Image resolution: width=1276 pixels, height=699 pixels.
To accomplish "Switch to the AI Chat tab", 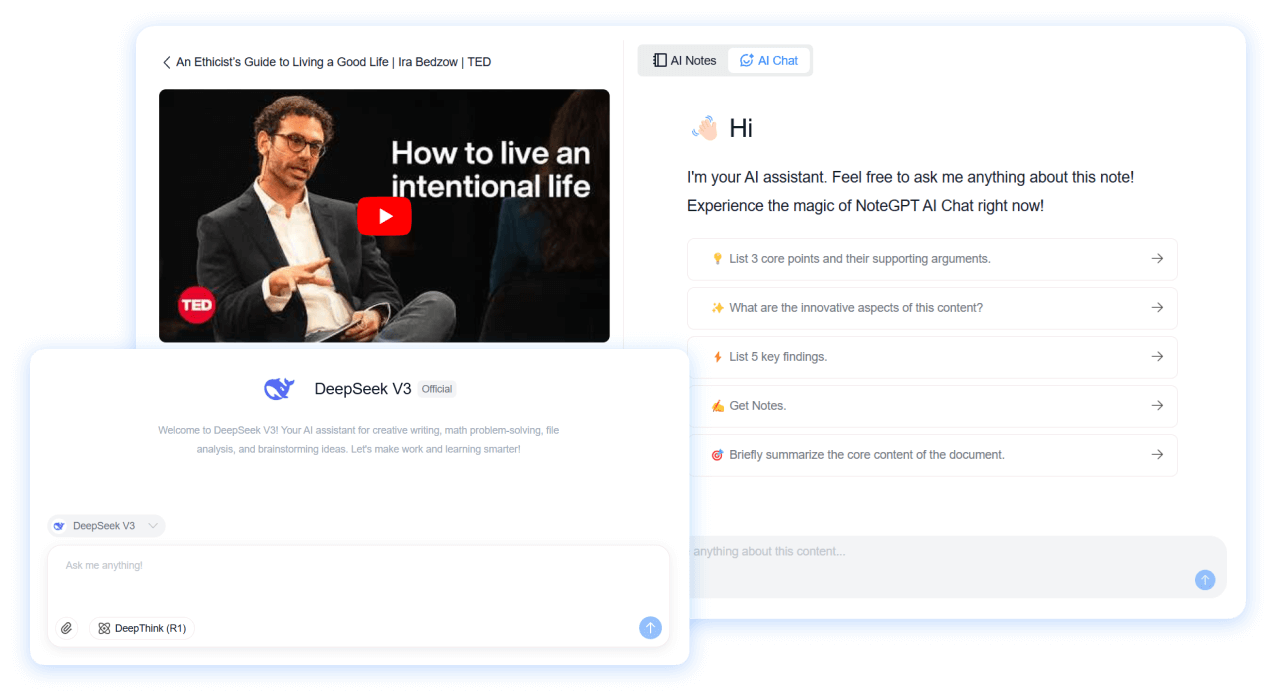I will point(768,60).
